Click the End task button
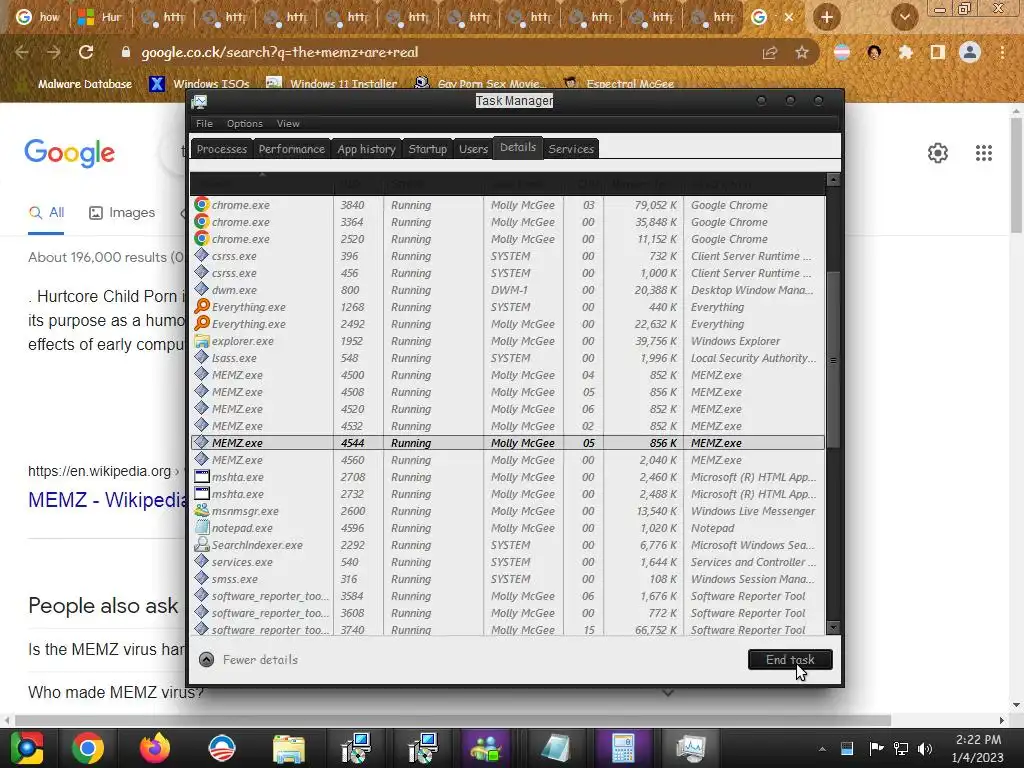Image resolution: width=1024 pixels, height=768 pixels. (790, 660)
